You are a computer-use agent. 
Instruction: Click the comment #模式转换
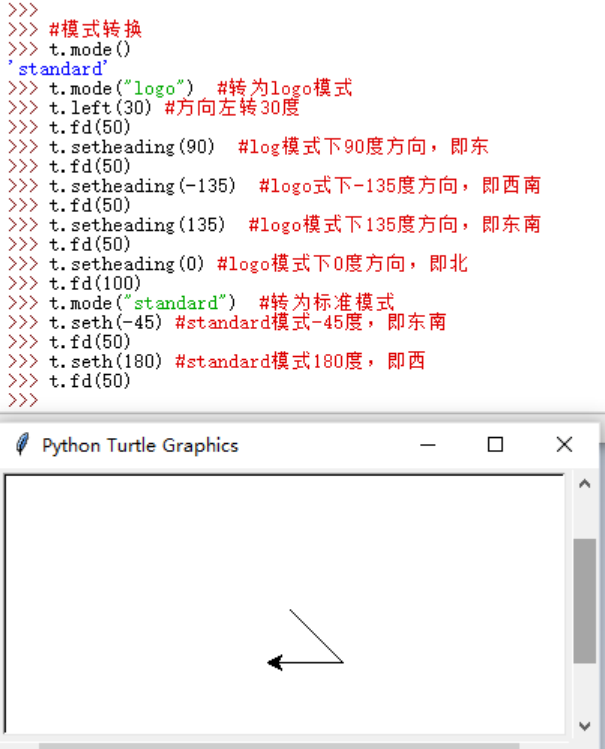[96, 30]
